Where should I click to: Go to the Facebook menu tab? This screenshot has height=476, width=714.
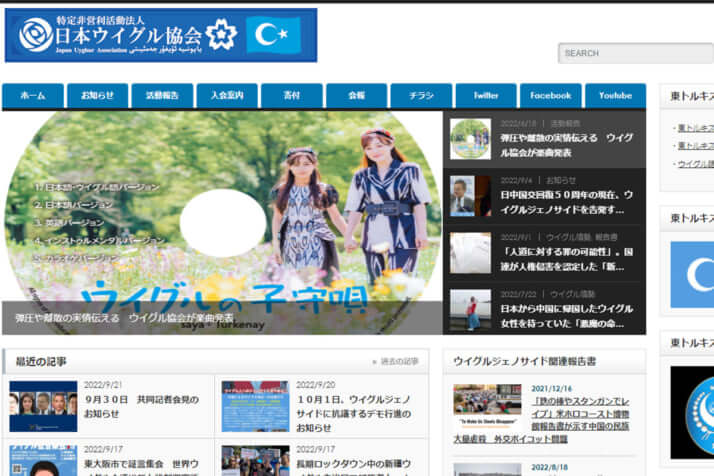click(551, 96)
